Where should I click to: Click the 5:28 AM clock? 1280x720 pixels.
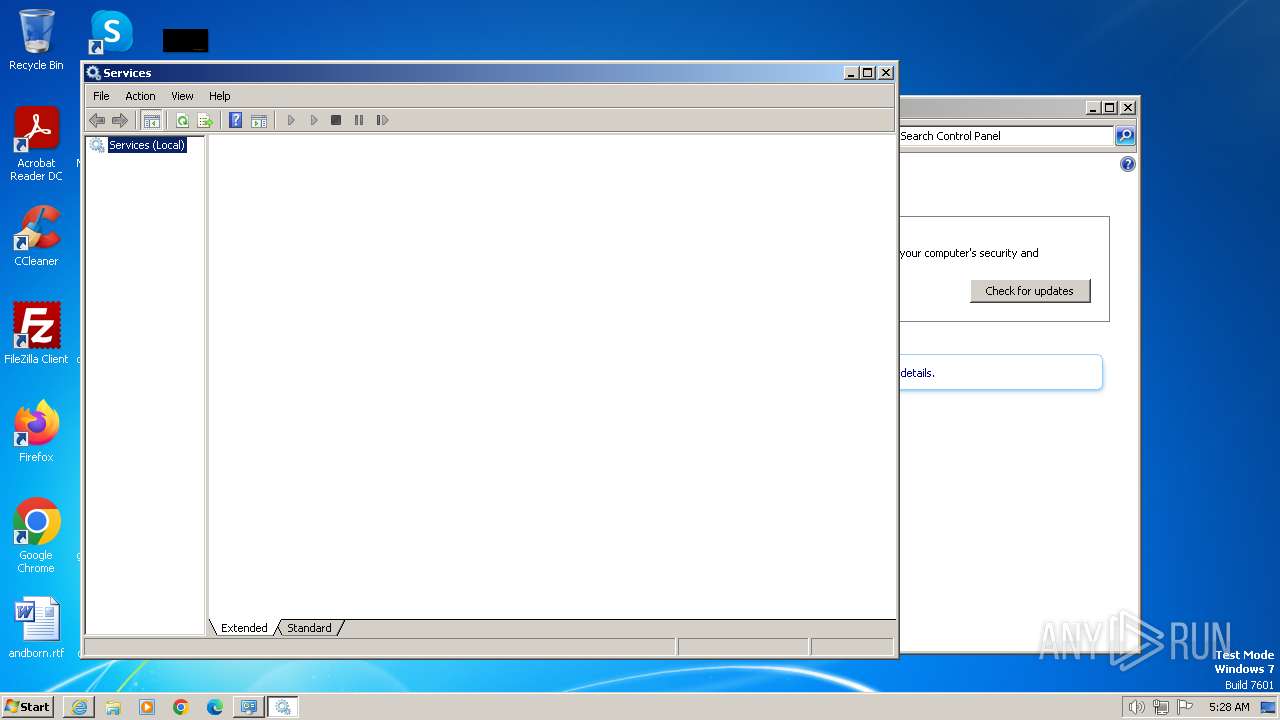(x=1229, y=707)
